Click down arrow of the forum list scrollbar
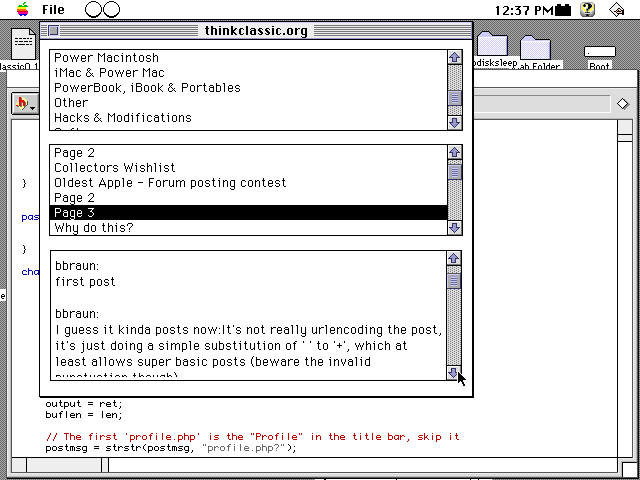The image size is (640, 480). [x=454, y=122]
